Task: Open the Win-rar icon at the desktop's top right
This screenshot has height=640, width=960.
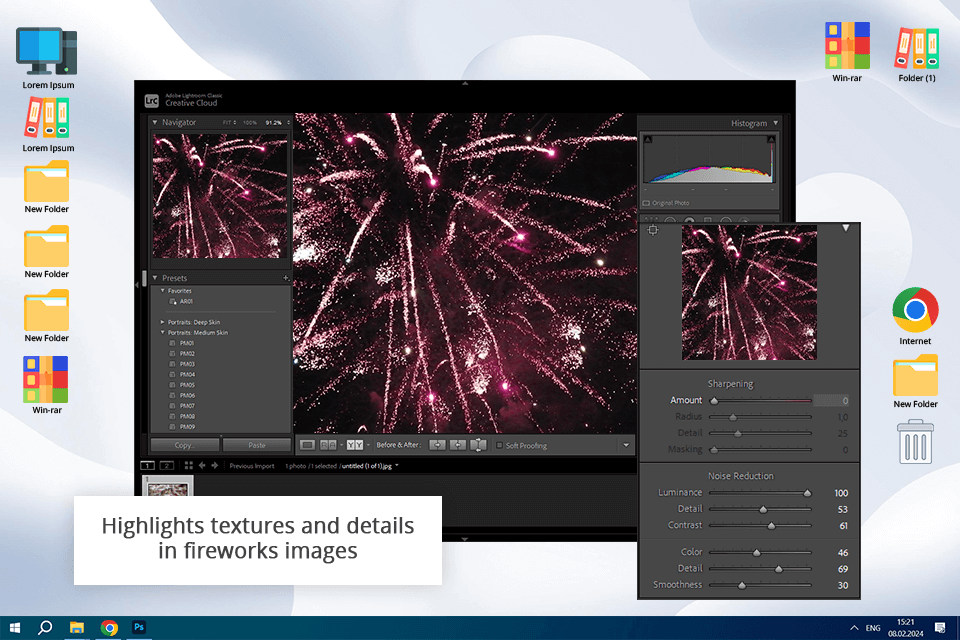Action: 847,45
